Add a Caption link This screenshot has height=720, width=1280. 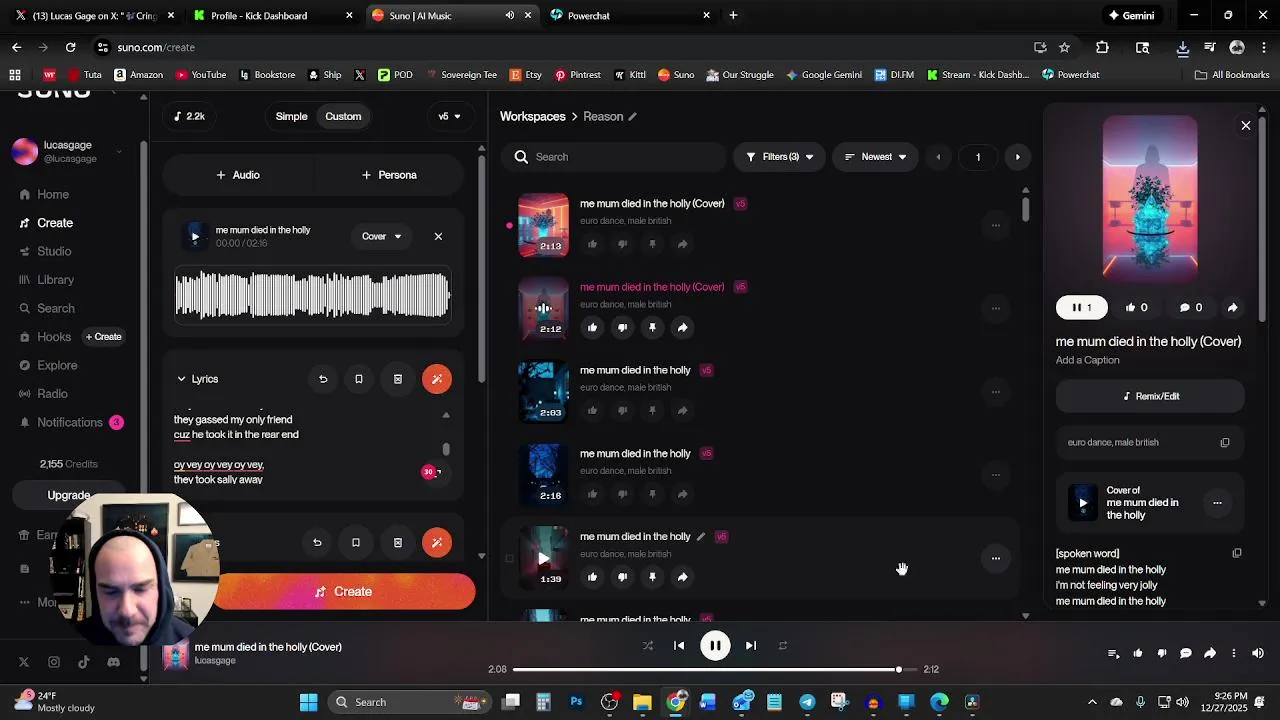[1087, 360]
